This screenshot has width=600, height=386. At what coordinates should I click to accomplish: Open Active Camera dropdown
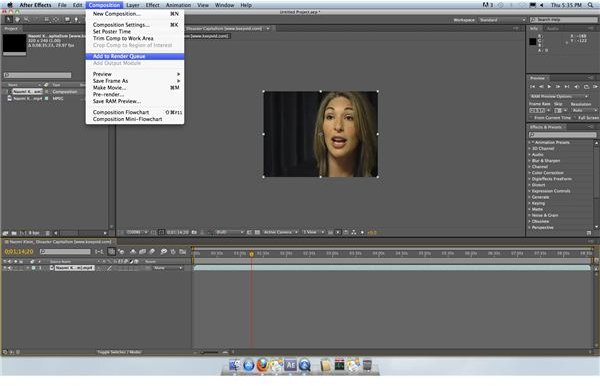pos(280,233)
